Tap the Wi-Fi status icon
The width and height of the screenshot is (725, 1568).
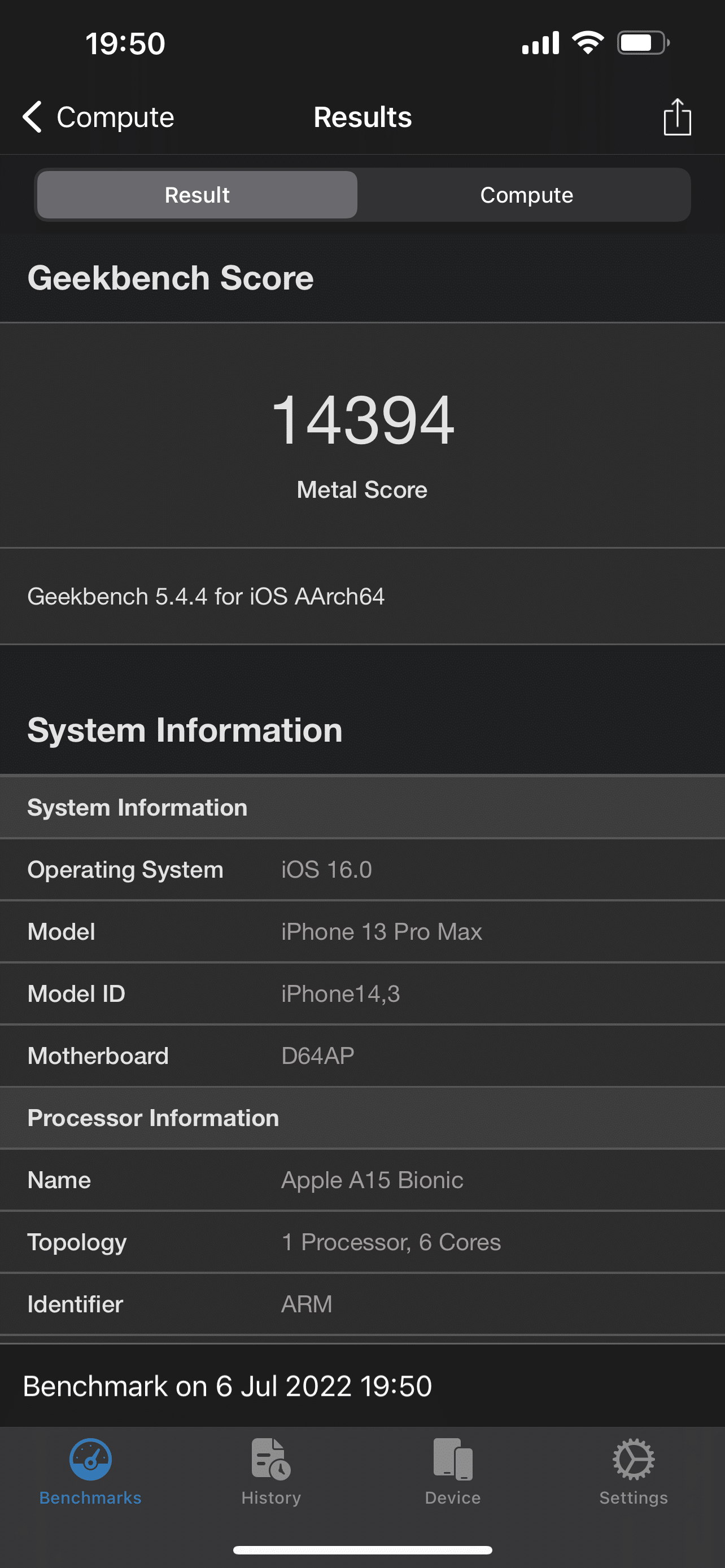pyautogui.click(x=587, y=43)
